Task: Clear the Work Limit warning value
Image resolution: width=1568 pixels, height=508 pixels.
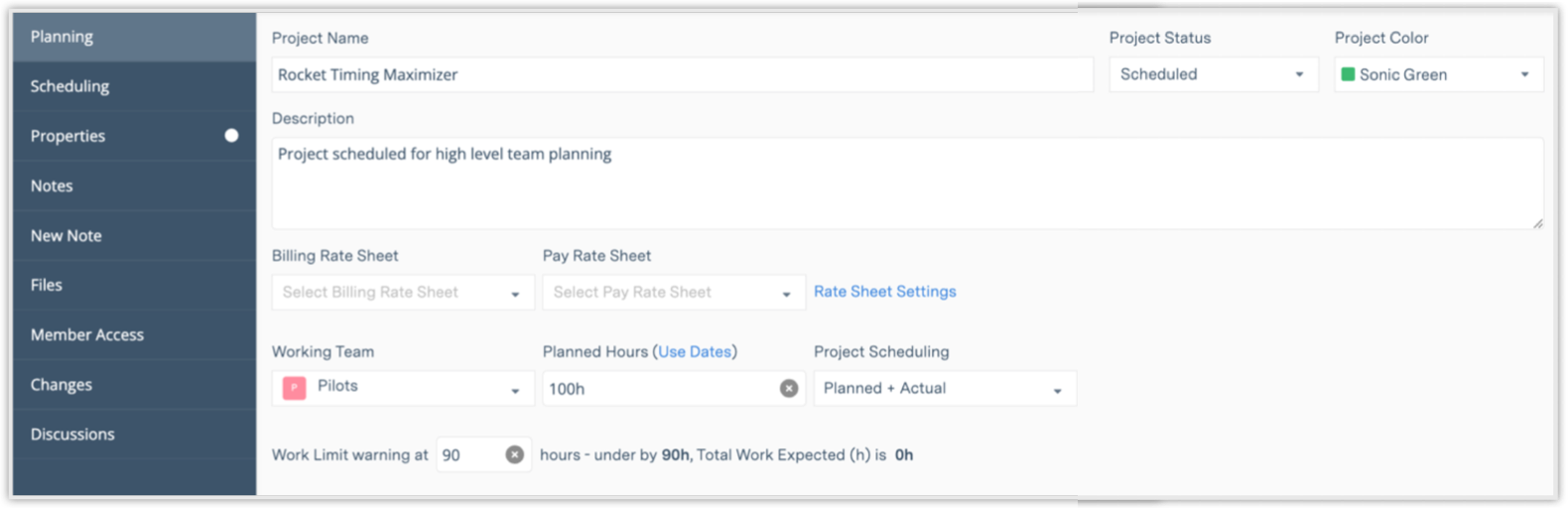Action: 514,454
